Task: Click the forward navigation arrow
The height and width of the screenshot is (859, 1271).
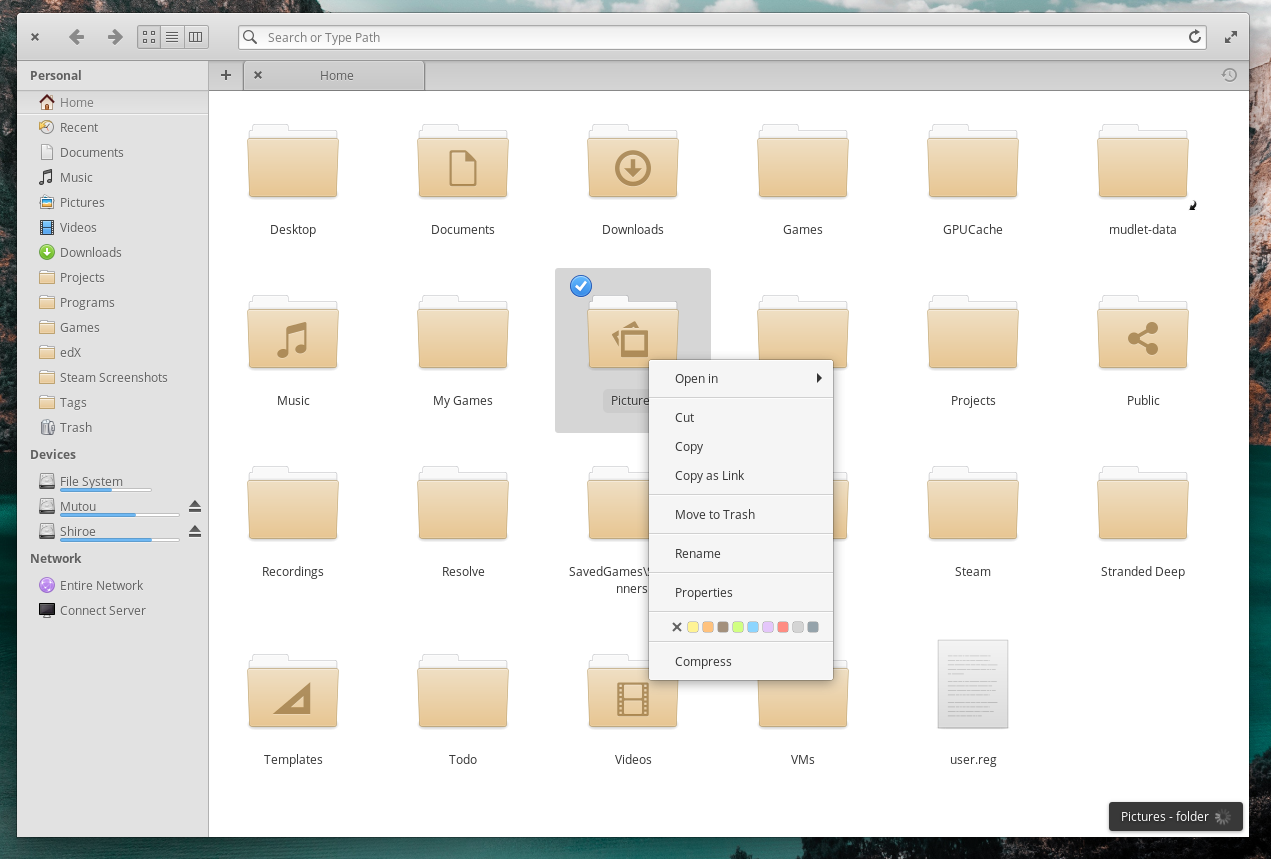Action: pos(115,37)
